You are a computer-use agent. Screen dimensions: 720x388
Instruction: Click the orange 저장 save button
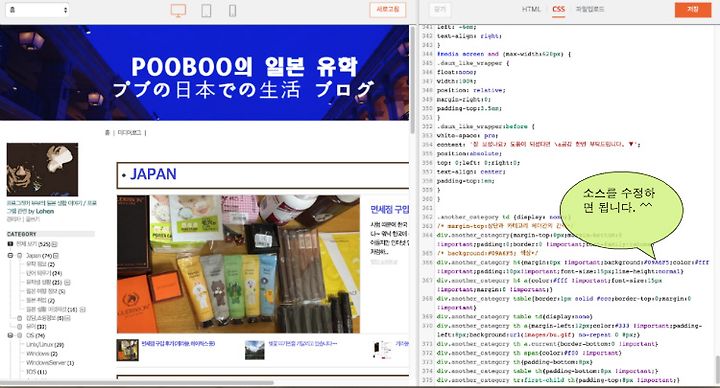[x=693, y=10]
